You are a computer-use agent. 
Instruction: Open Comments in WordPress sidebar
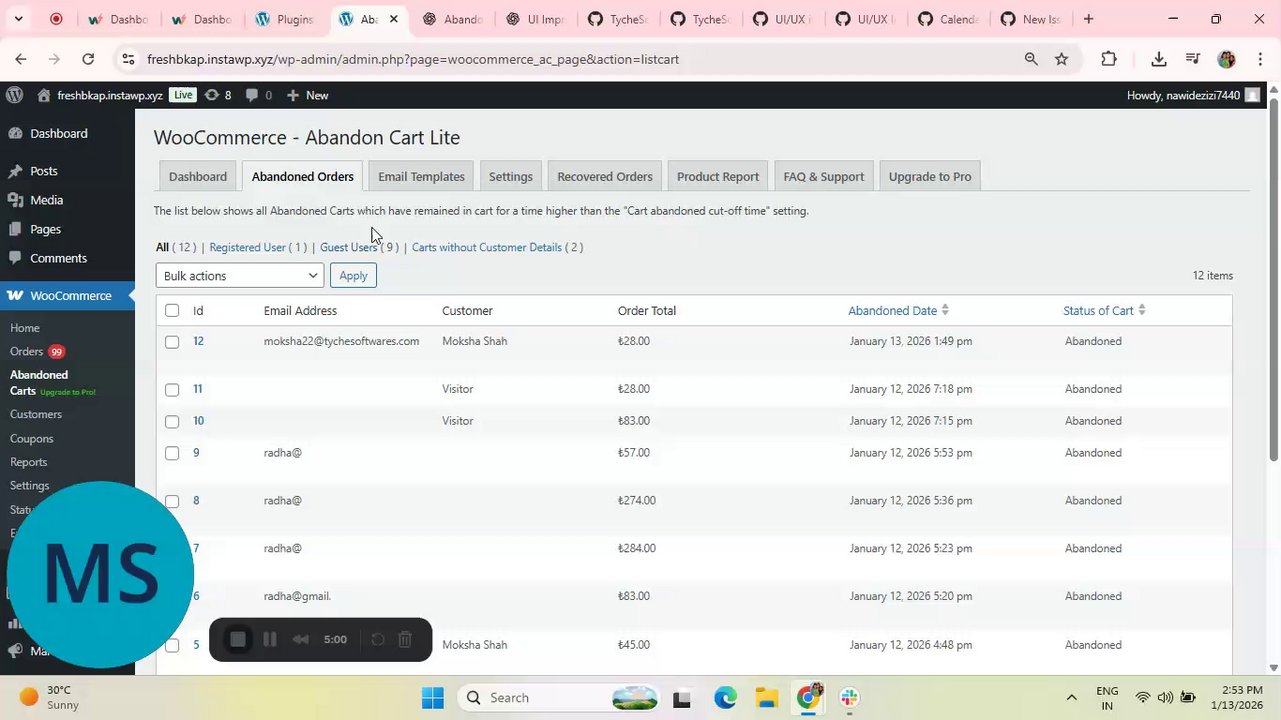click(58, 258)
